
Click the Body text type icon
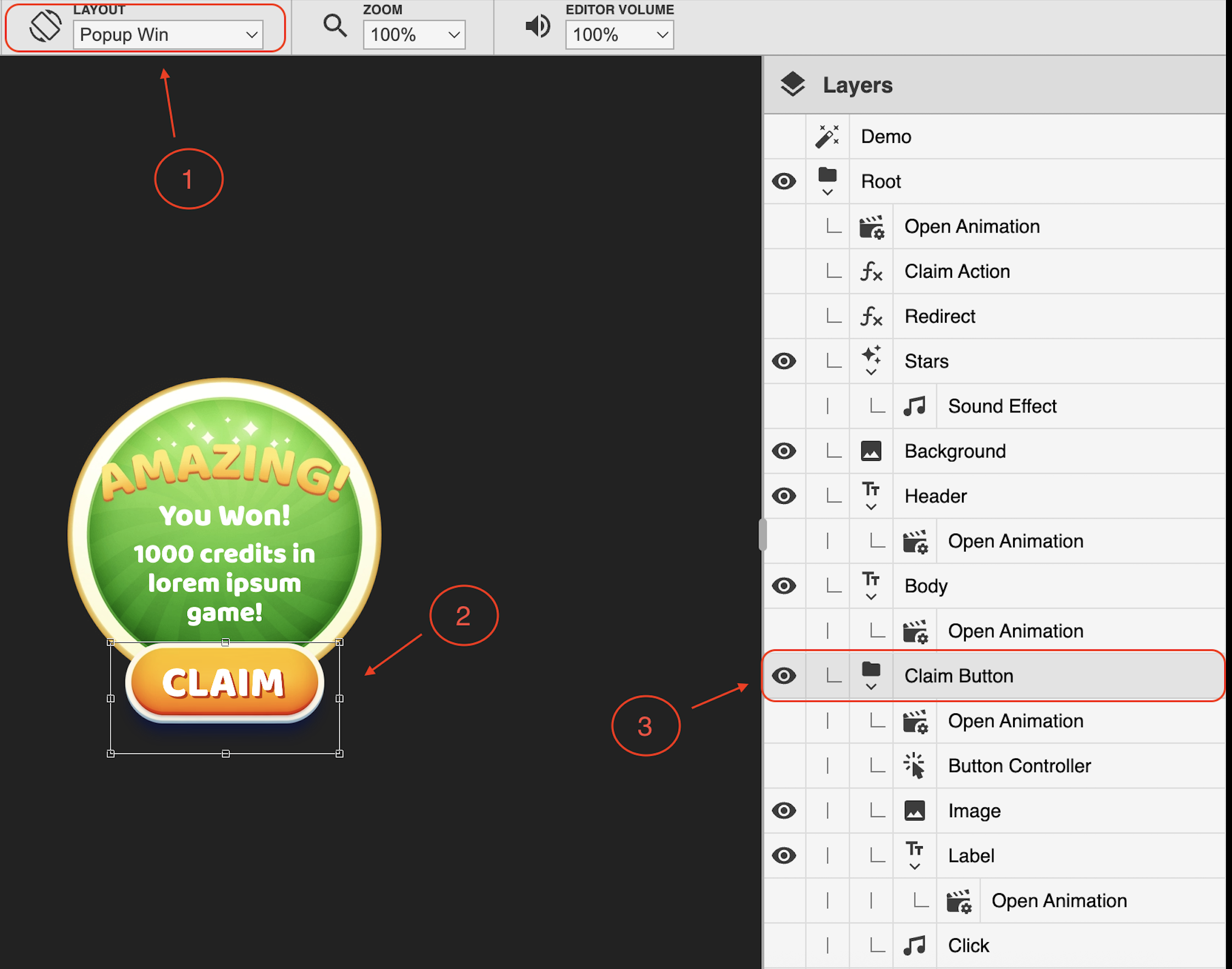[871, 579]
